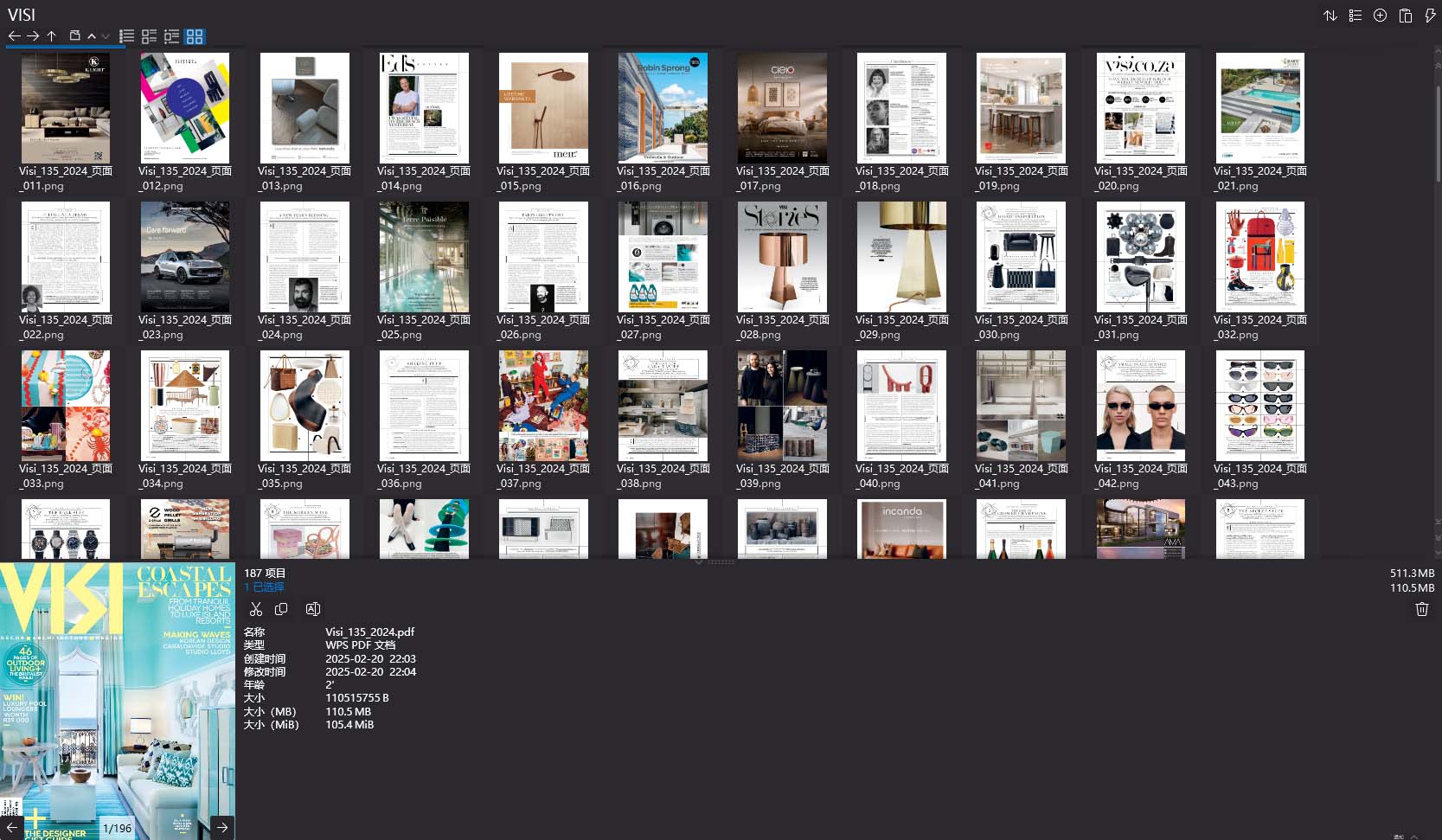
Task: Select thumbnail Visi_135_2024_页面_039.png
Action: [x=783, y=405]
